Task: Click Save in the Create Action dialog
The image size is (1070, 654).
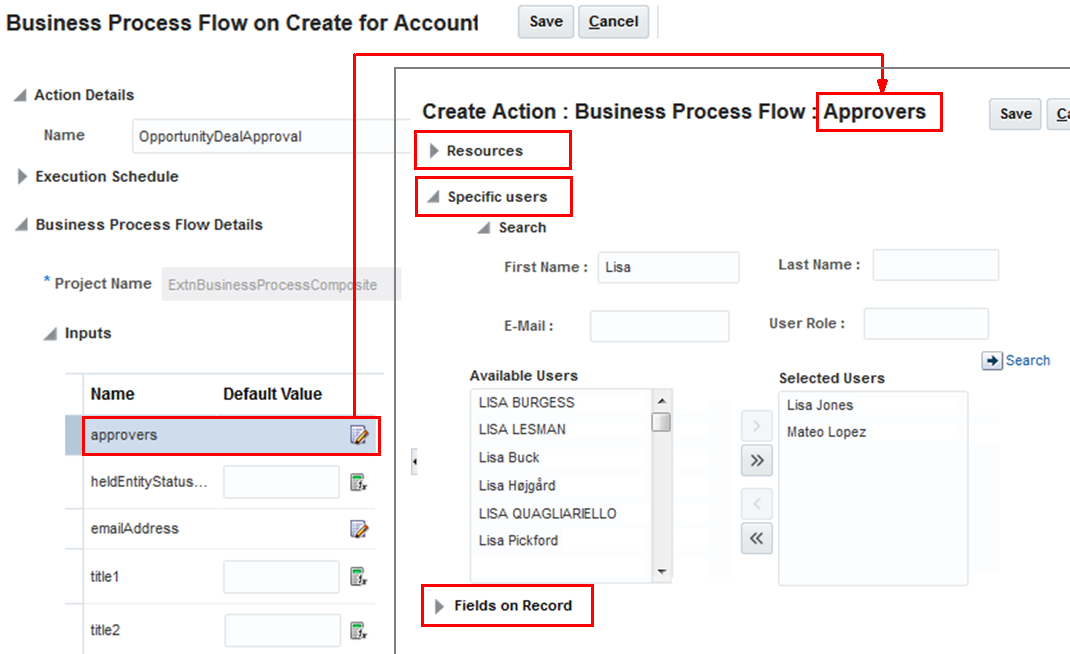Action: [x=1014, y=114]
